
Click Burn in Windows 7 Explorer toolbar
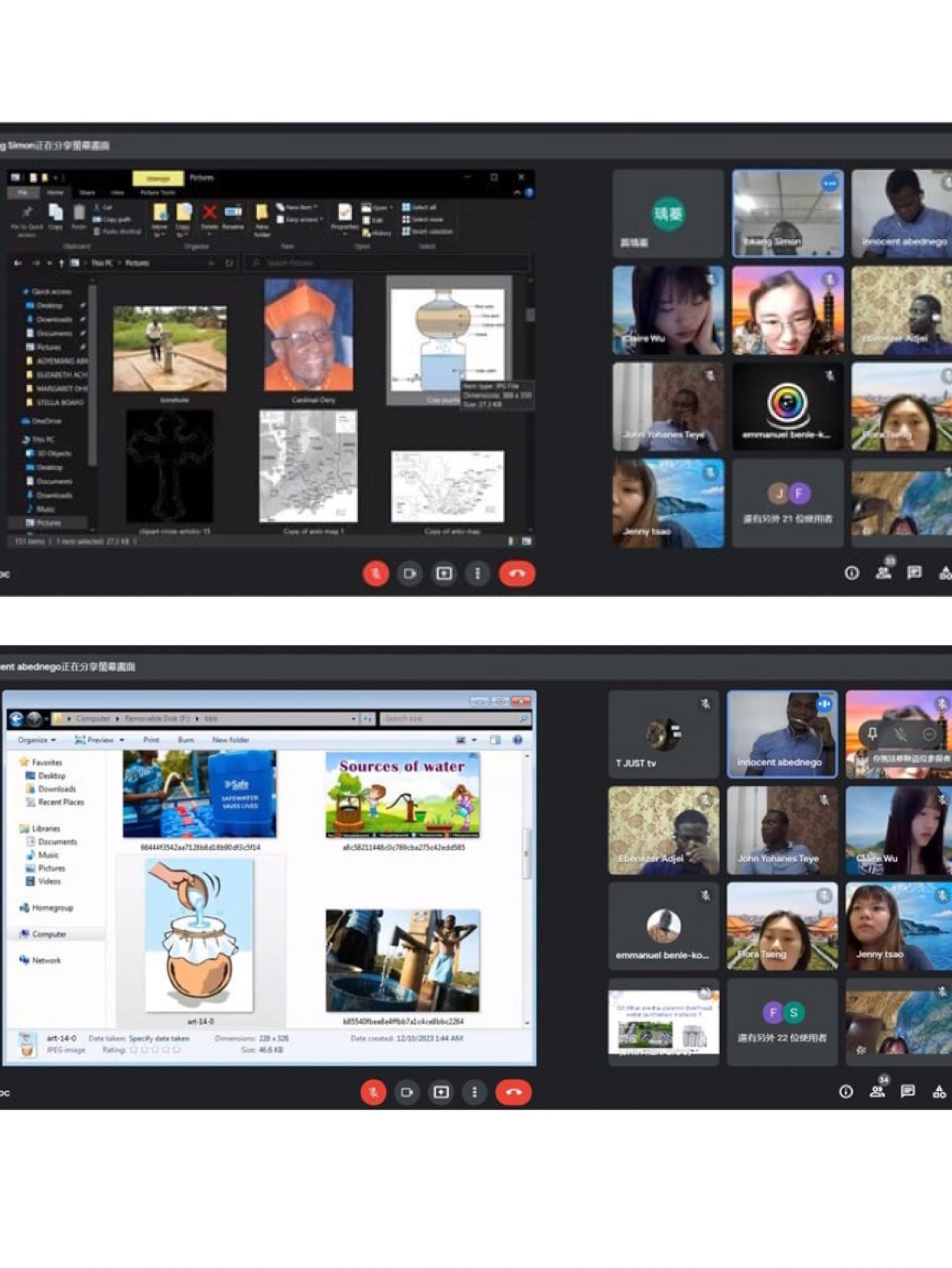coord(186,740)
